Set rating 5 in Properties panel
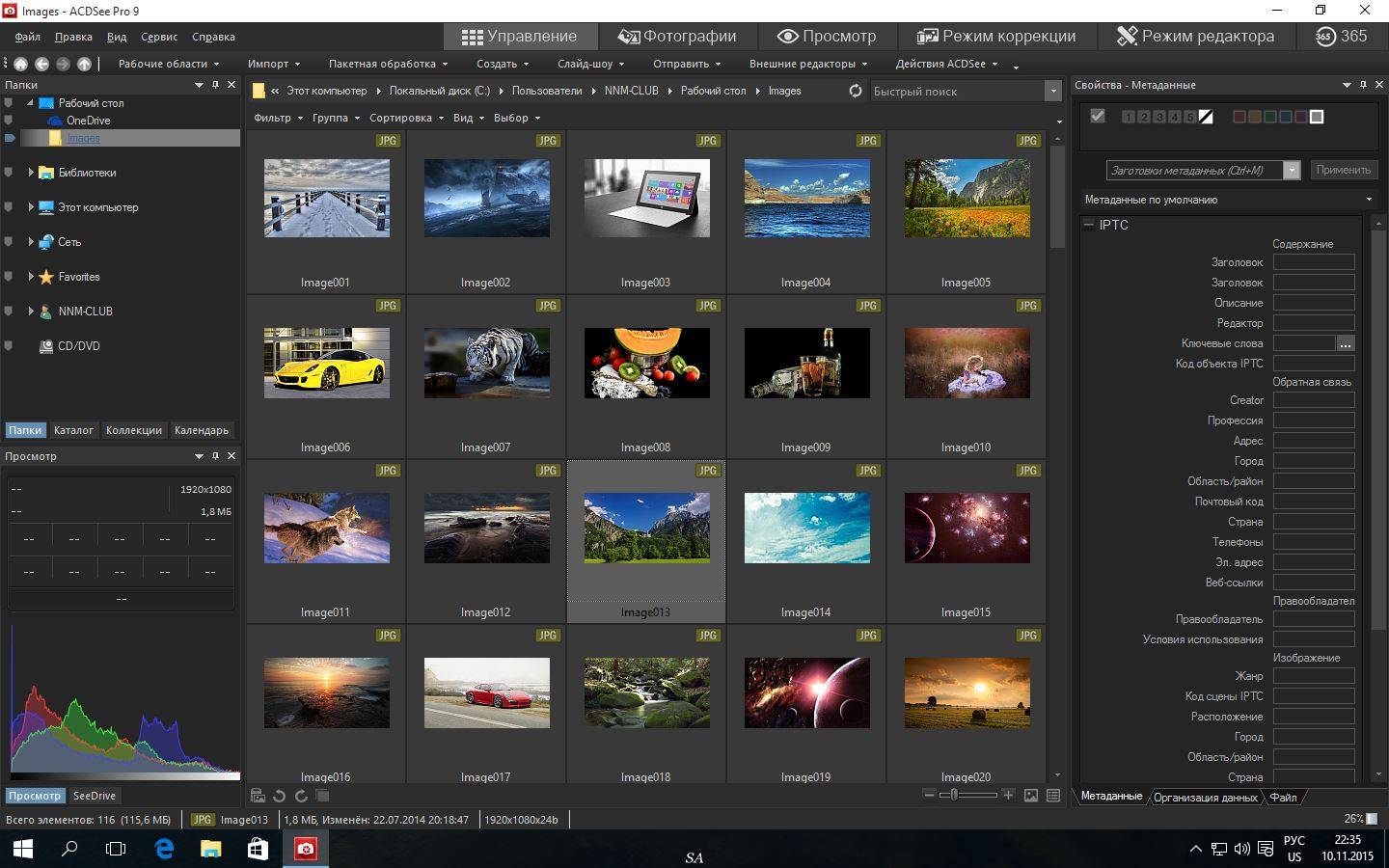This screenshot has height=868, width=1389. (x=1190, y=117)
